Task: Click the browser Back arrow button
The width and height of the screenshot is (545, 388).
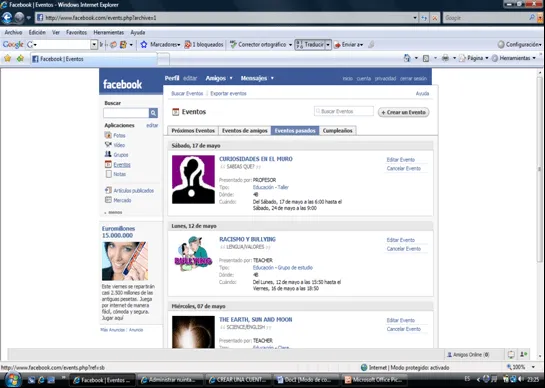Action: 7,17
